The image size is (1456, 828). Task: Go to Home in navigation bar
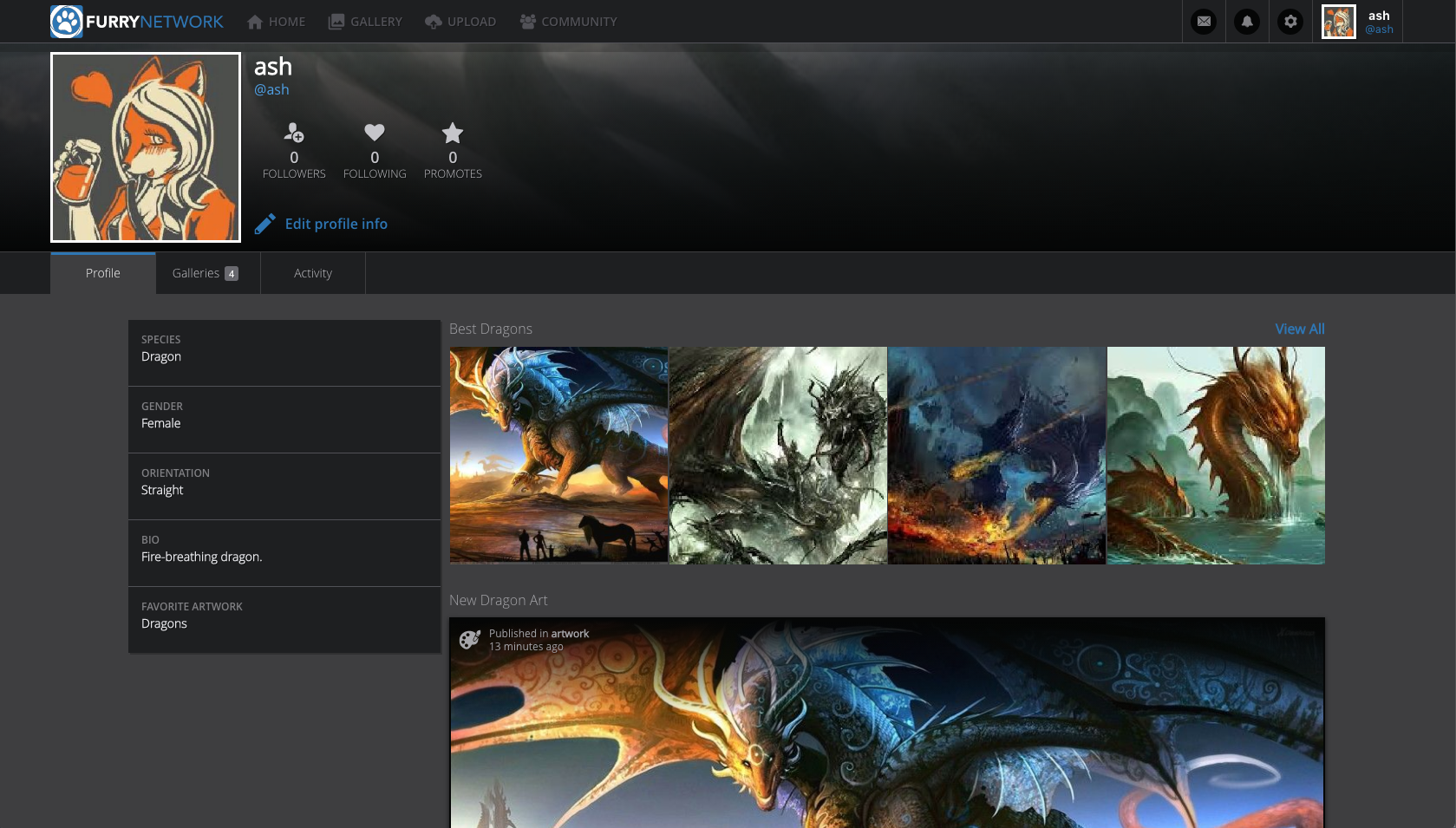tap(277, 22)
